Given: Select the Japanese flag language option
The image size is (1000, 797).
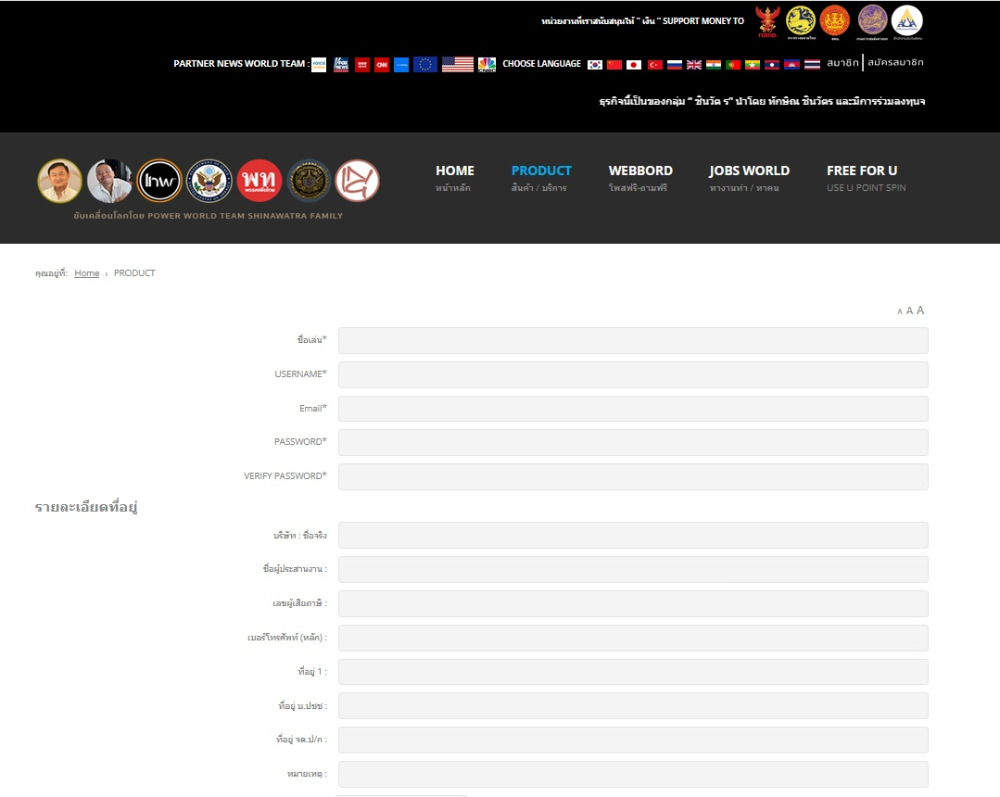Looking at the screenshot, I should [x=634, y=65].
